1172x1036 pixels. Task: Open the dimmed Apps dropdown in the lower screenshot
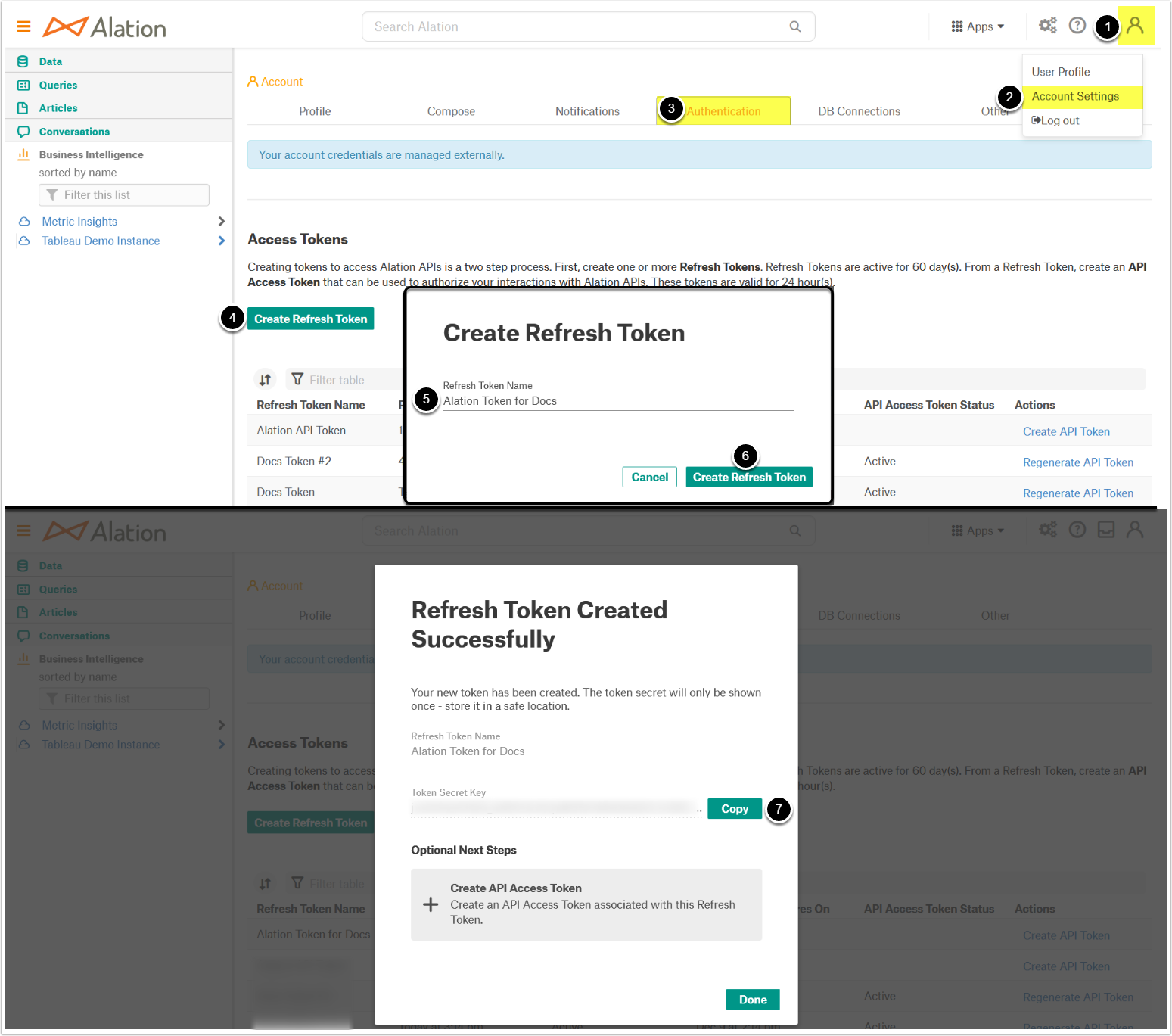pyautogui.click(x=978, y=530)
